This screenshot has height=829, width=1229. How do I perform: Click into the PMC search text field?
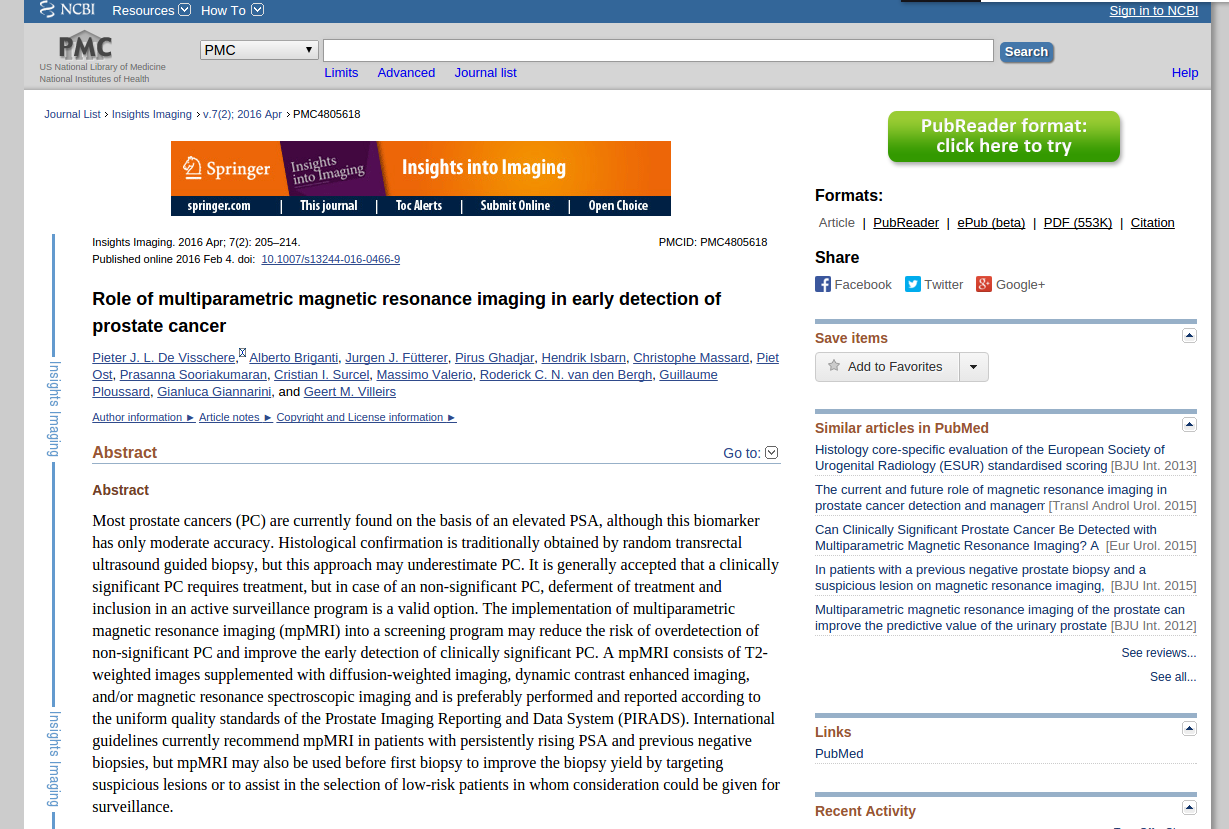point(657,51)
